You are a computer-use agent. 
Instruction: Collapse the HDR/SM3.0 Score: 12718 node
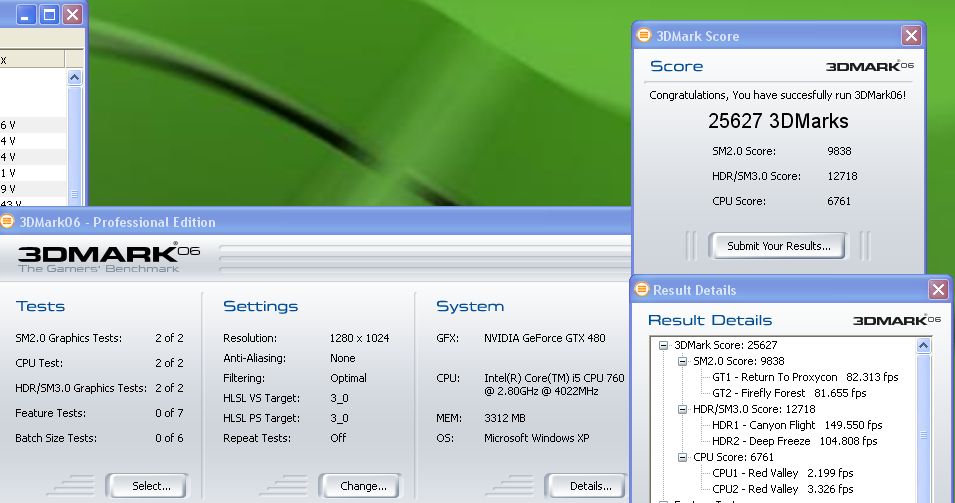tap(682, 409)
